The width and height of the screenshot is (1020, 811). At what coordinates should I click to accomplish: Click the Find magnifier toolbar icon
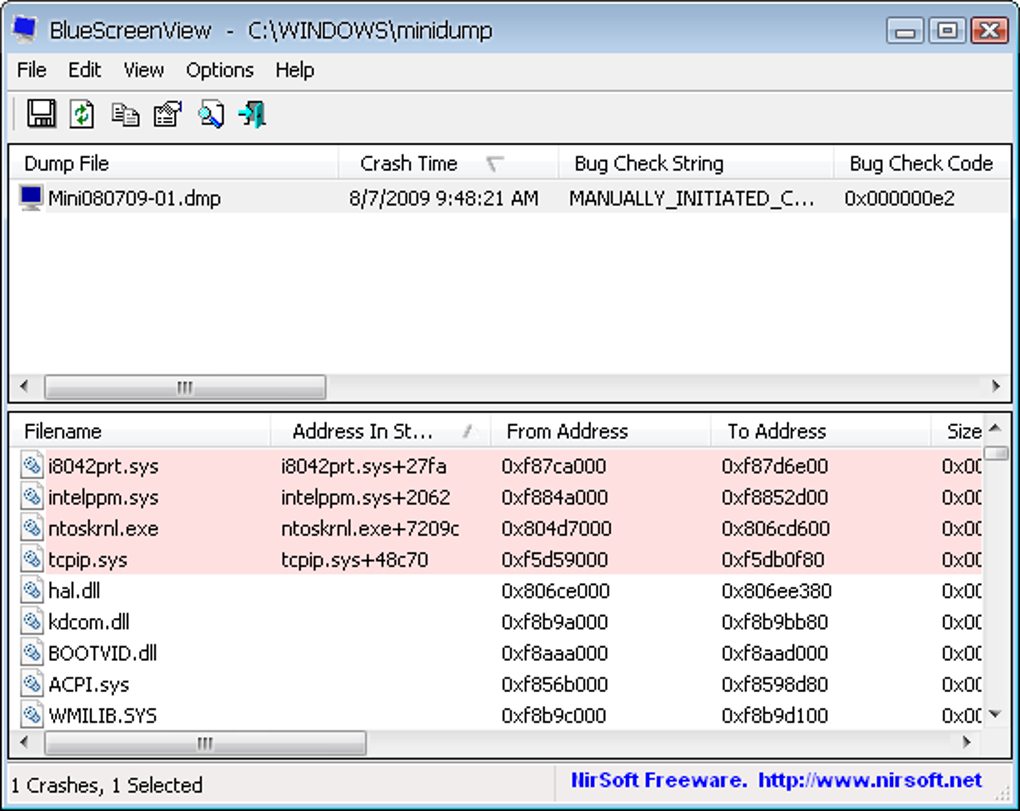[211, 114]
